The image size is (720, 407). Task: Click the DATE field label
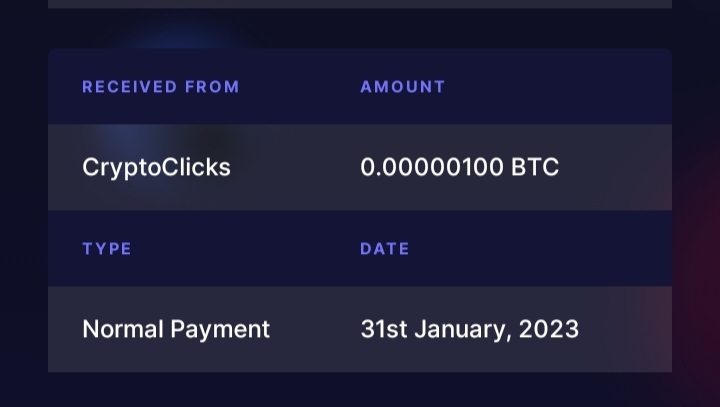[385, 249]
